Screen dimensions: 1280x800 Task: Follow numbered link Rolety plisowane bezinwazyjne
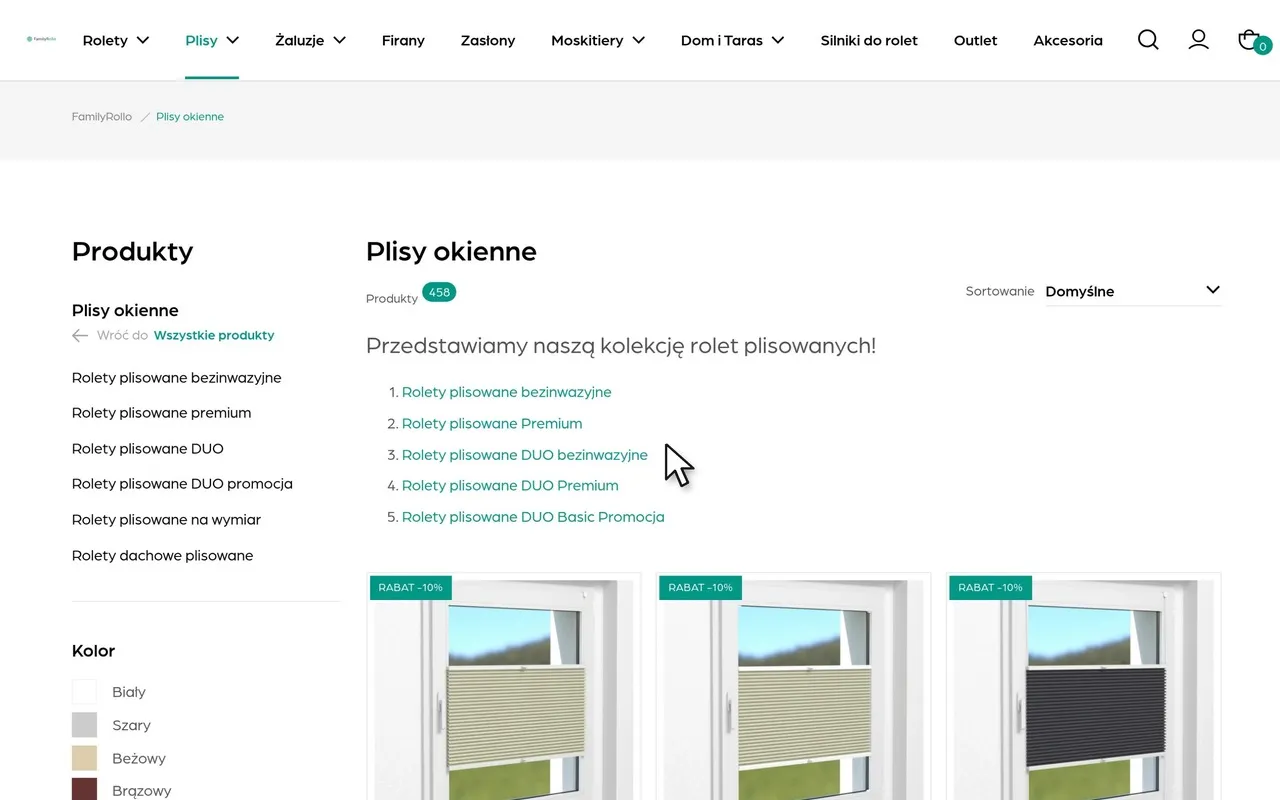507,392
